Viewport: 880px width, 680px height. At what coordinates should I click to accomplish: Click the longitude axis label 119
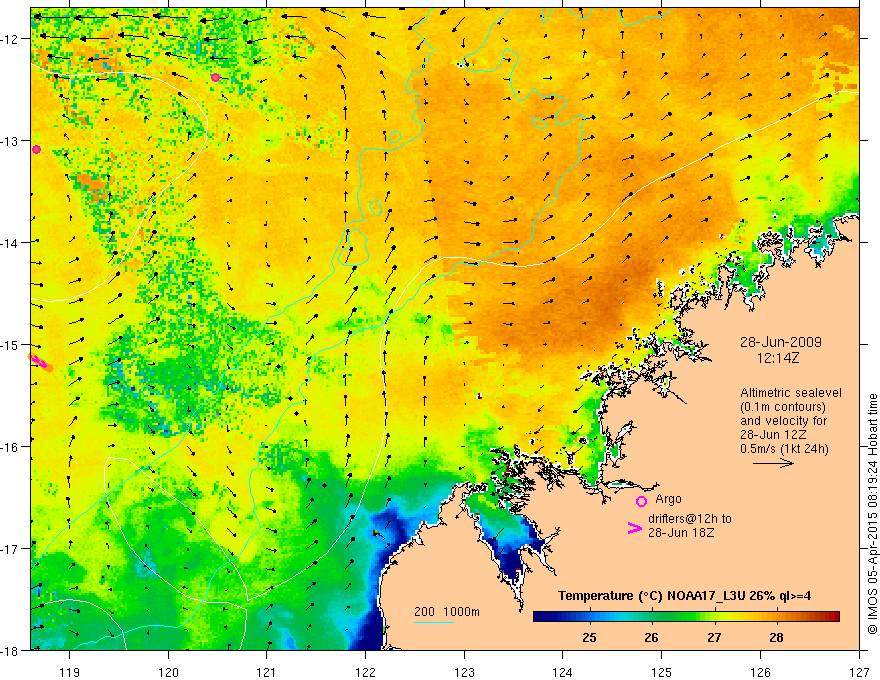(70, 672)
